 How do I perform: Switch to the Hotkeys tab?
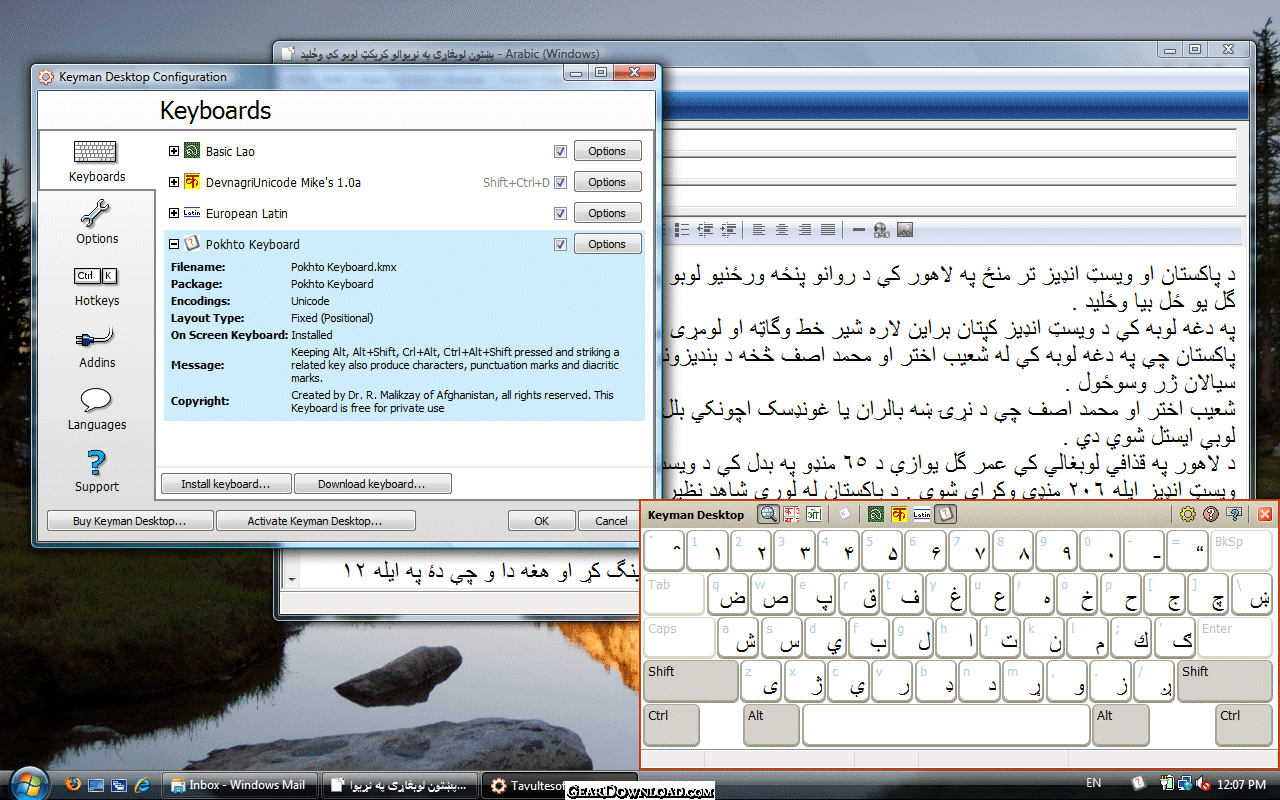(97, 285)
